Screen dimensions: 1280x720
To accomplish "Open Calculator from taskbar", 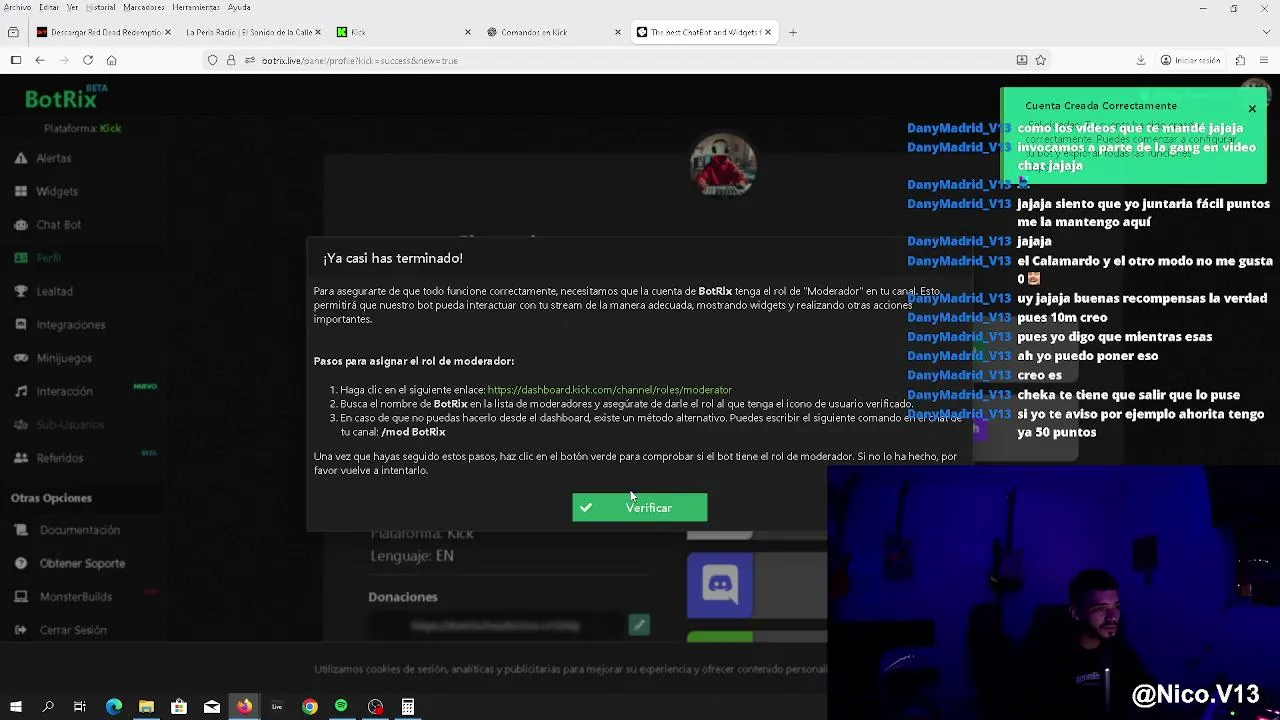I will click(x=408, y=707).
